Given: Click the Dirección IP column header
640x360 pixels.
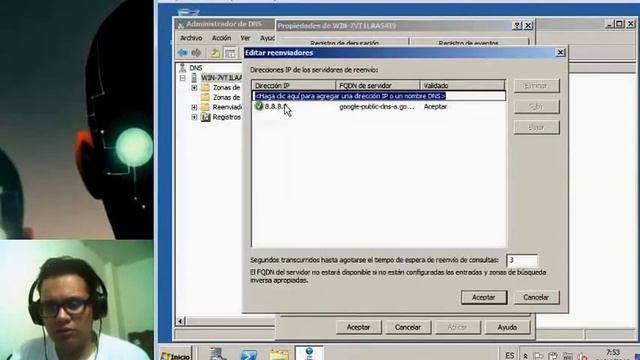Looking at the screenshot, I should [294, 85].
